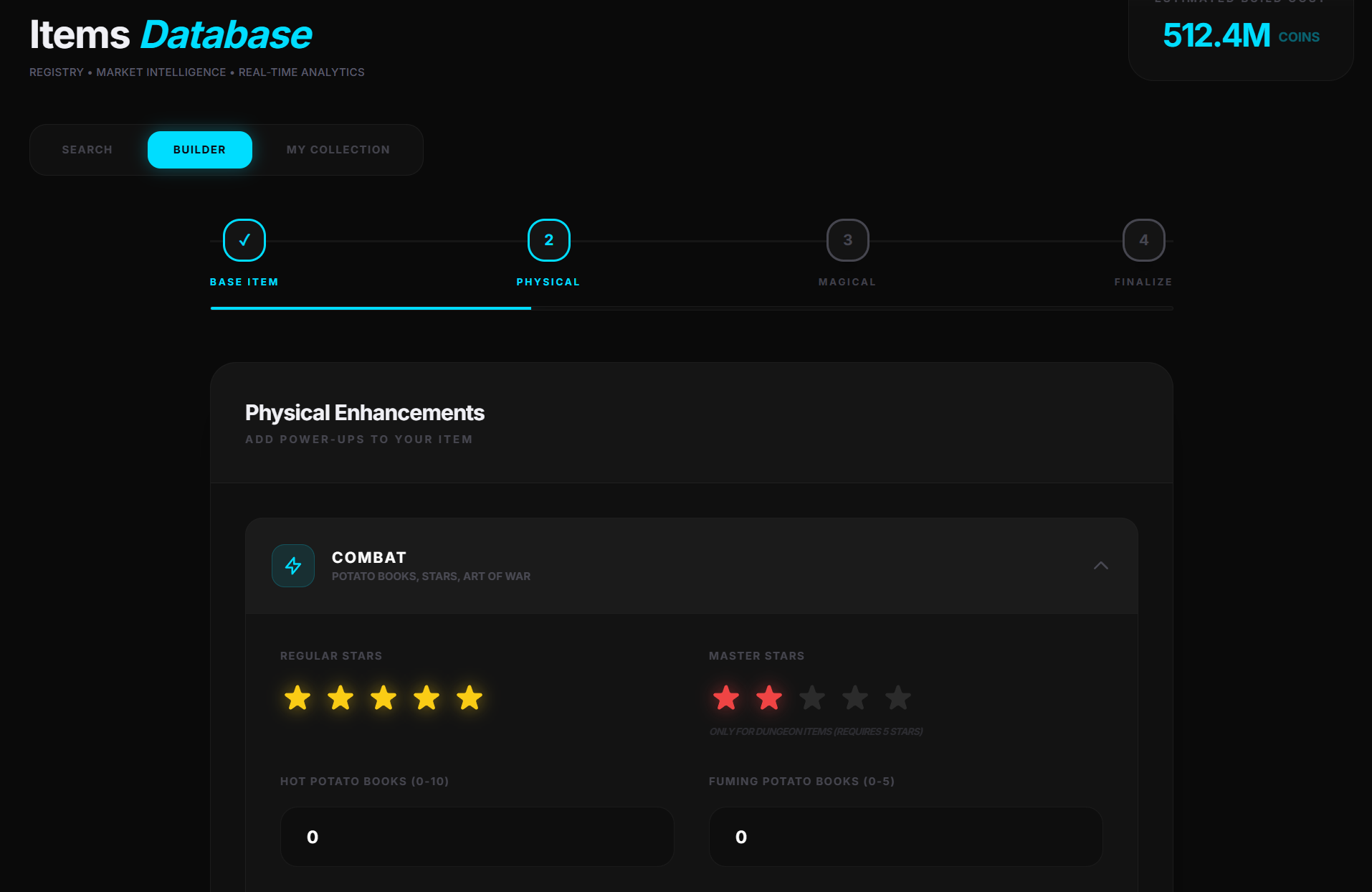Click the Combat lightning bolt icon

tap(292, 566)
